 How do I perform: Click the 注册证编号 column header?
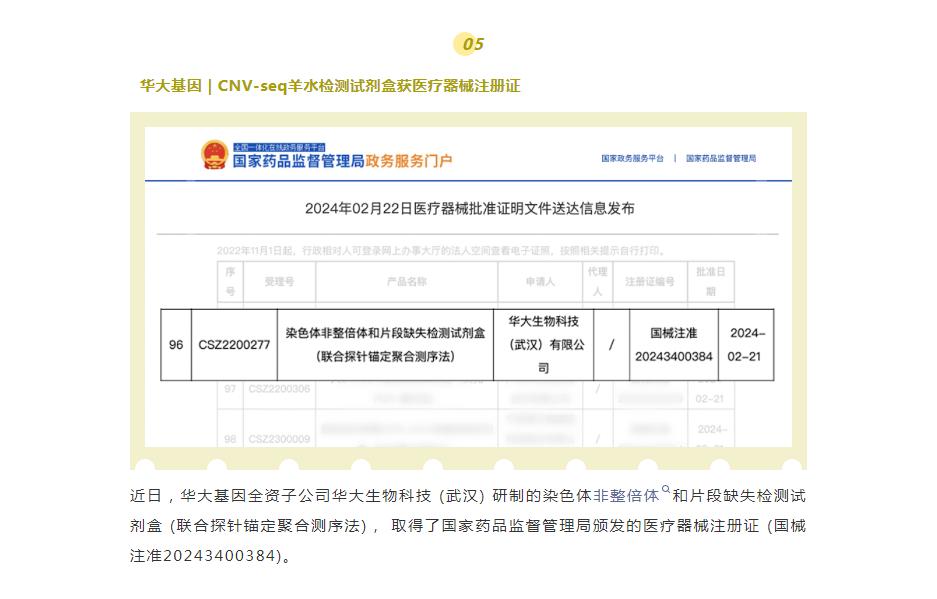point(650,282)
